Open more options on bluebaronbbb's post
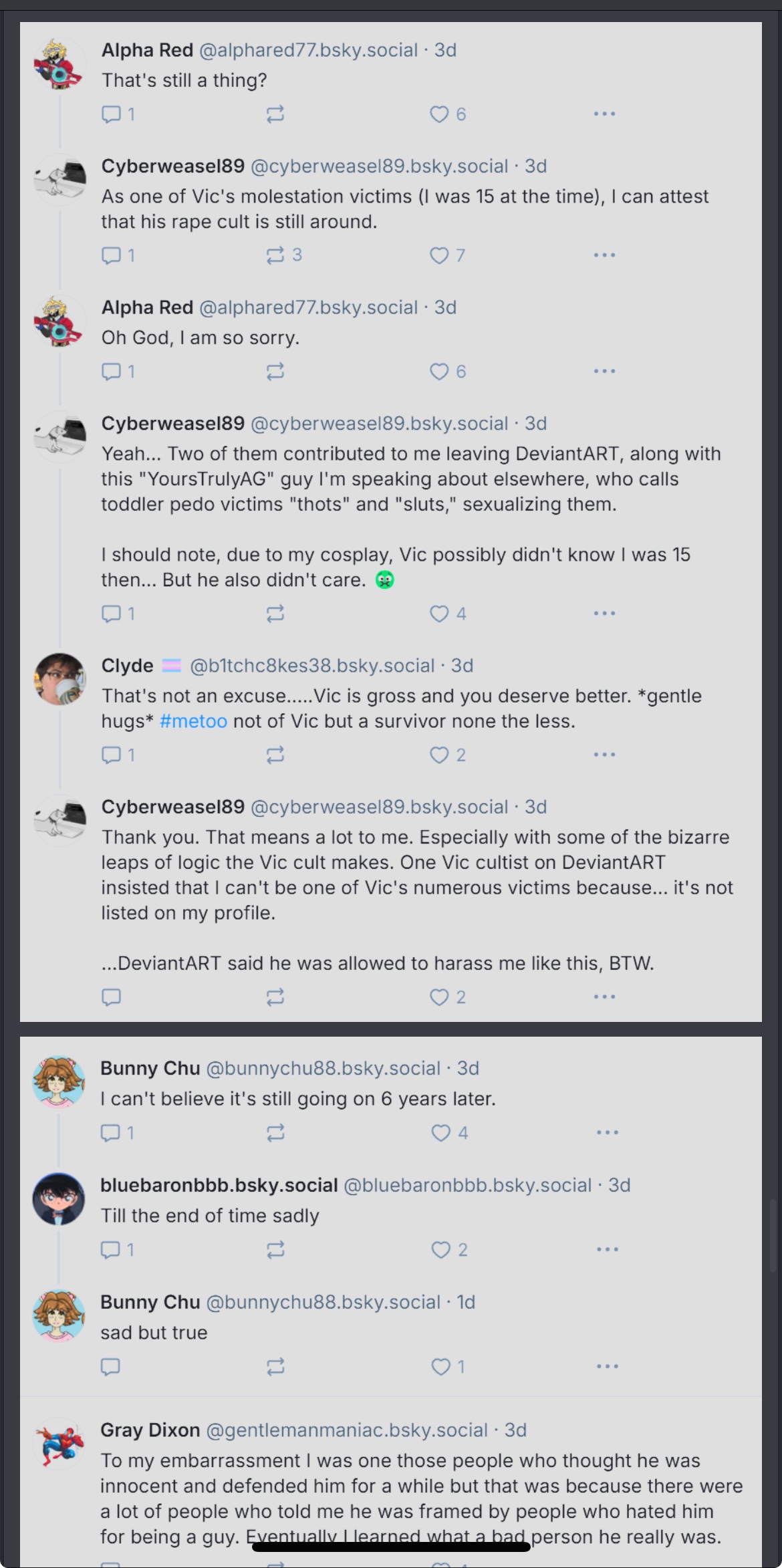 click(x=607, y=1250)
